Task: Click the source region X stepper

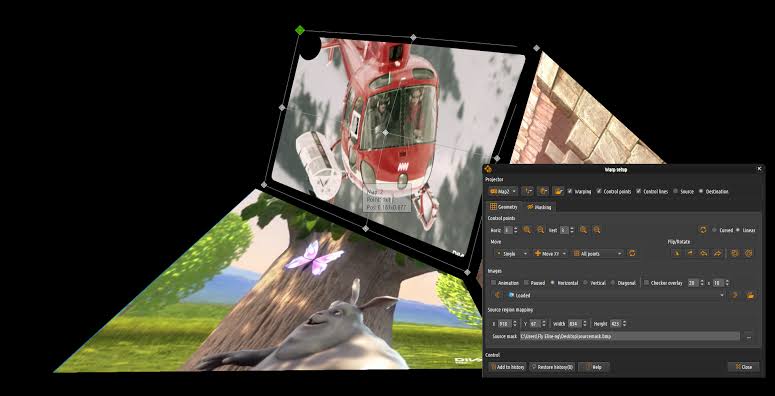Action: (x=514, y=323)
